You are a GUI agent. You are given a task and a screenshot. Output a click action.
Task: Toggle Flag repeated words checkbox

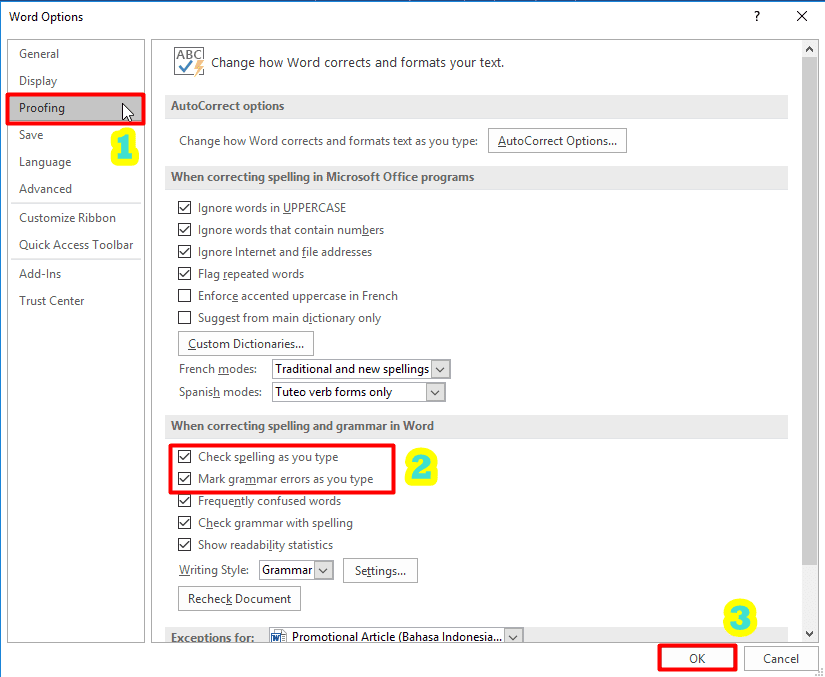(x=184, y=274)
